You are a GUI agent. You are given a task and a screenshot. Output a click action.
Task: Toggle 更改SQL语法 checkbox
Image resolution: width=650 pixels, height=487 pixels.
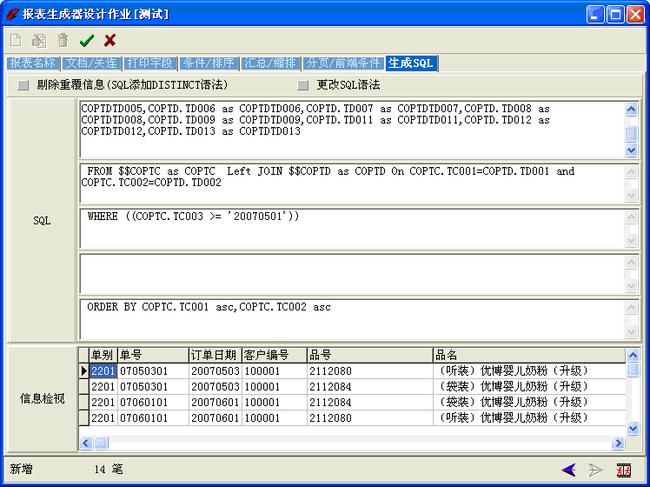click(303, 85)
